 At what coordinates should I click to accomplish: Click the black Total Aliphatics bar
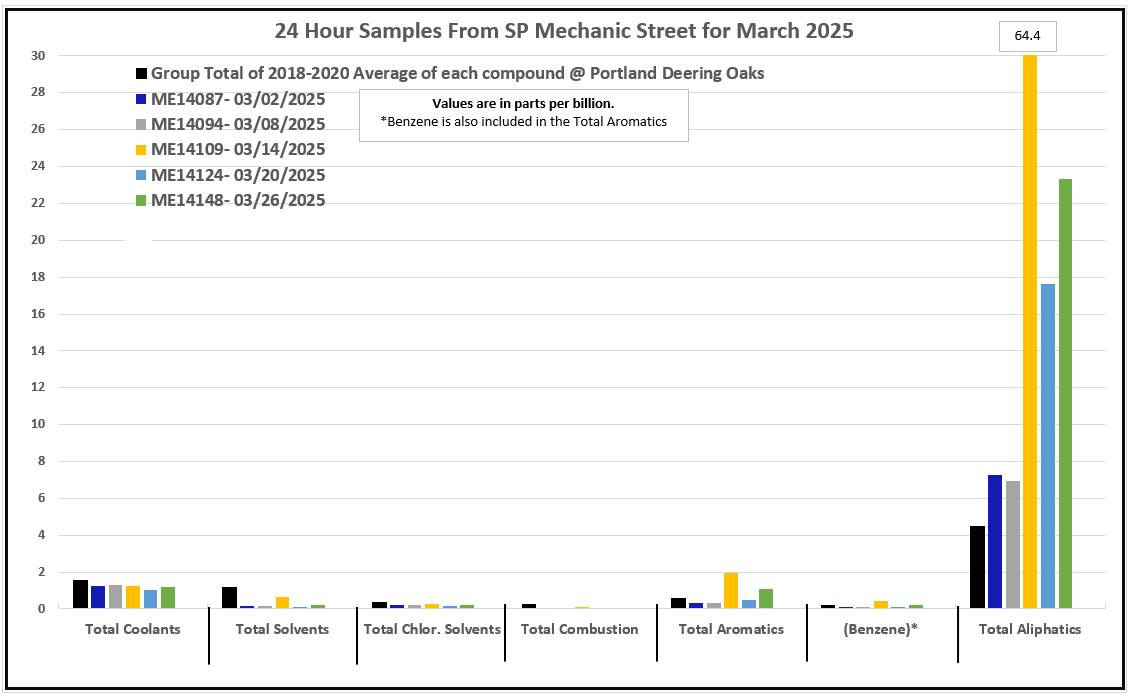(x=977, y=566)
